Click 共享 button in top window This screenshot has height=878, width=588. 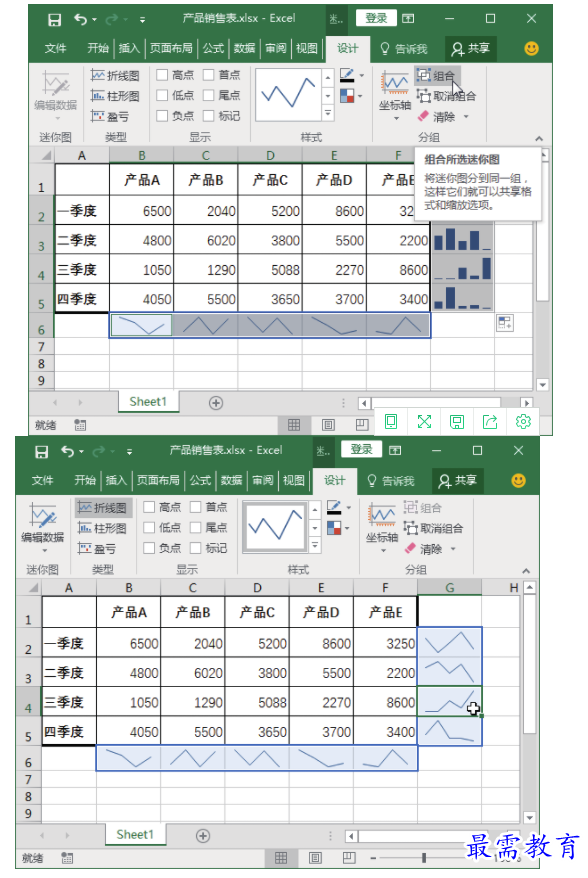[x=470, y=49]
